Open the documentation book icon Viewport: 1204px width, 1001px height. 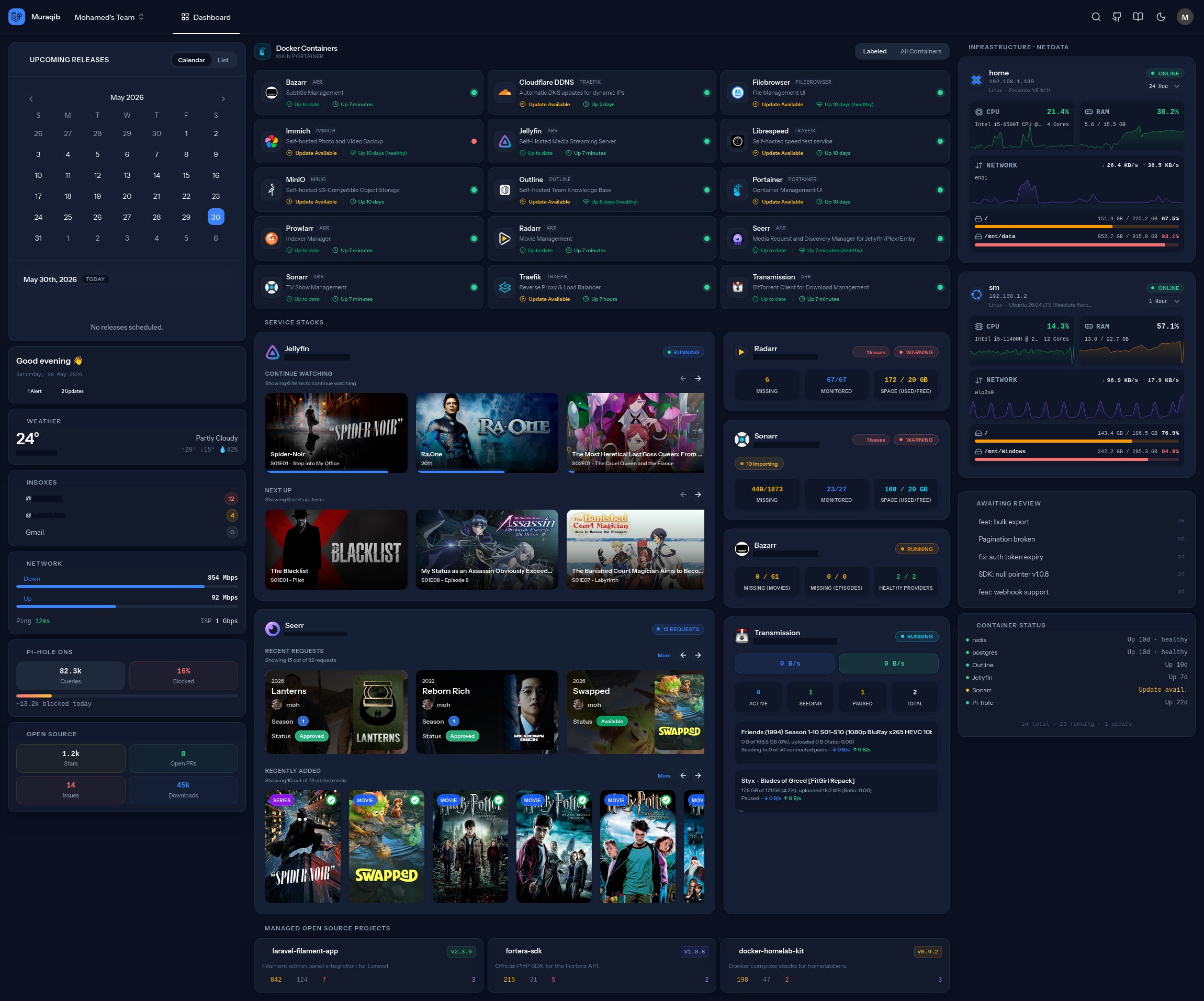pos(1138,17)
